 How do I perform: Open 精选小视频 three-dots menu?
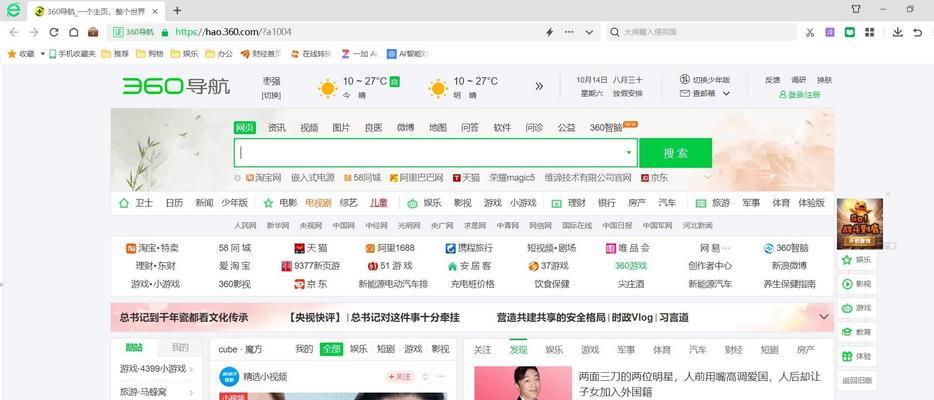[x=440, y=376]
